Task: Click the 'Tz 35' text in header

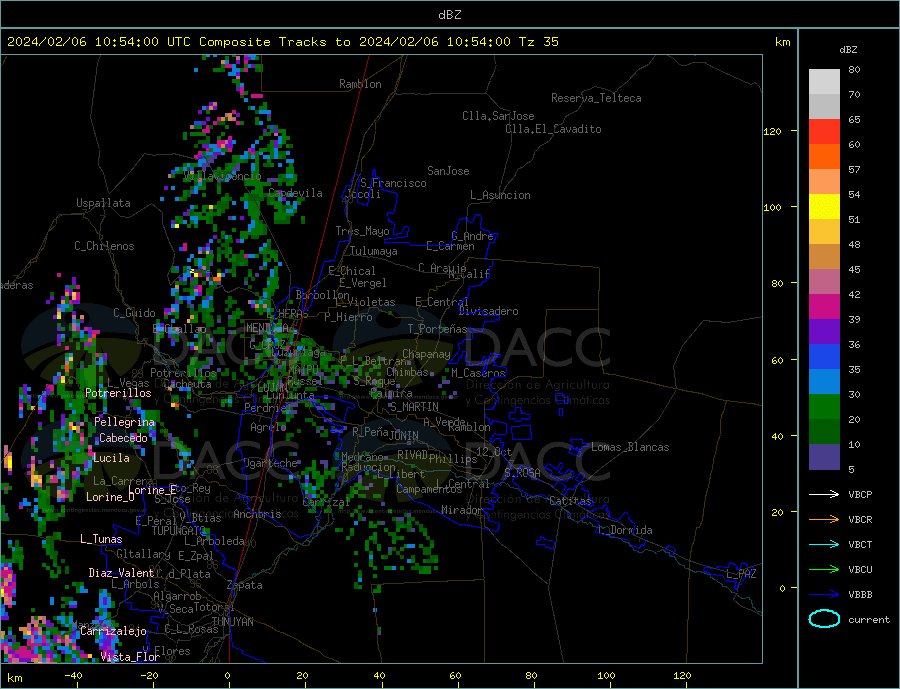Action: pos(538,42)
